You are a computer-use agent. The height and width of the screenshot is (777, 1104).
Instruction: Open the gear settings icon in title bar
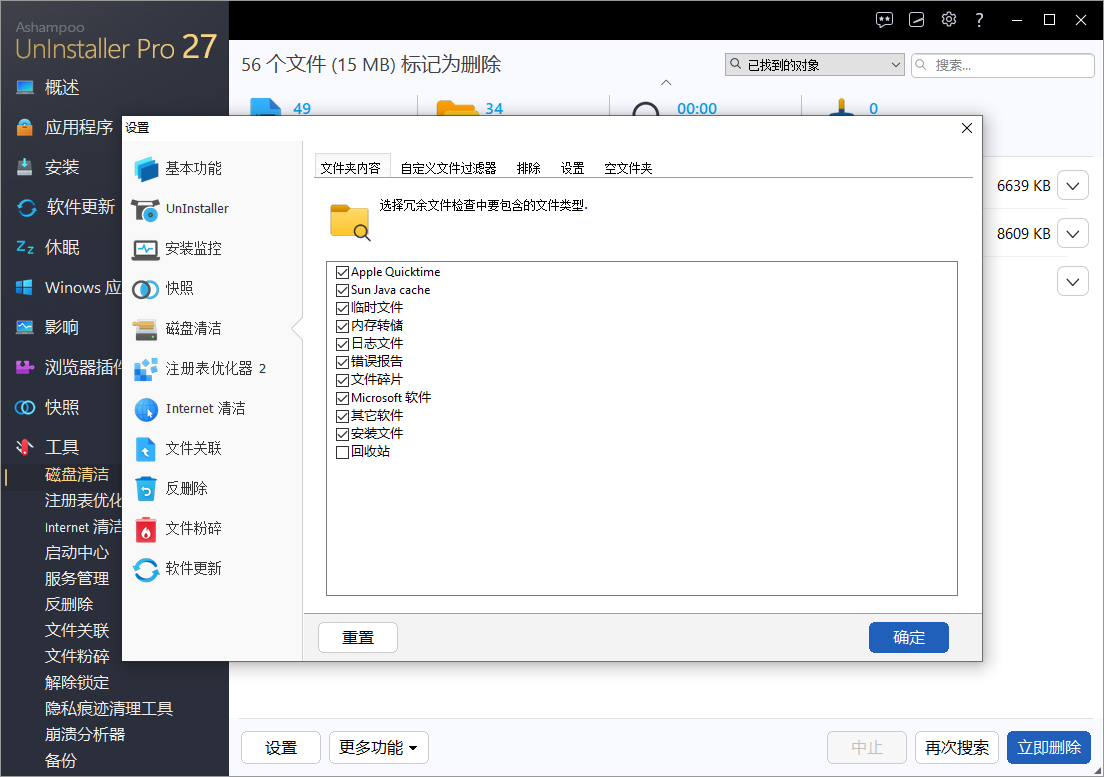coord(948,20)
